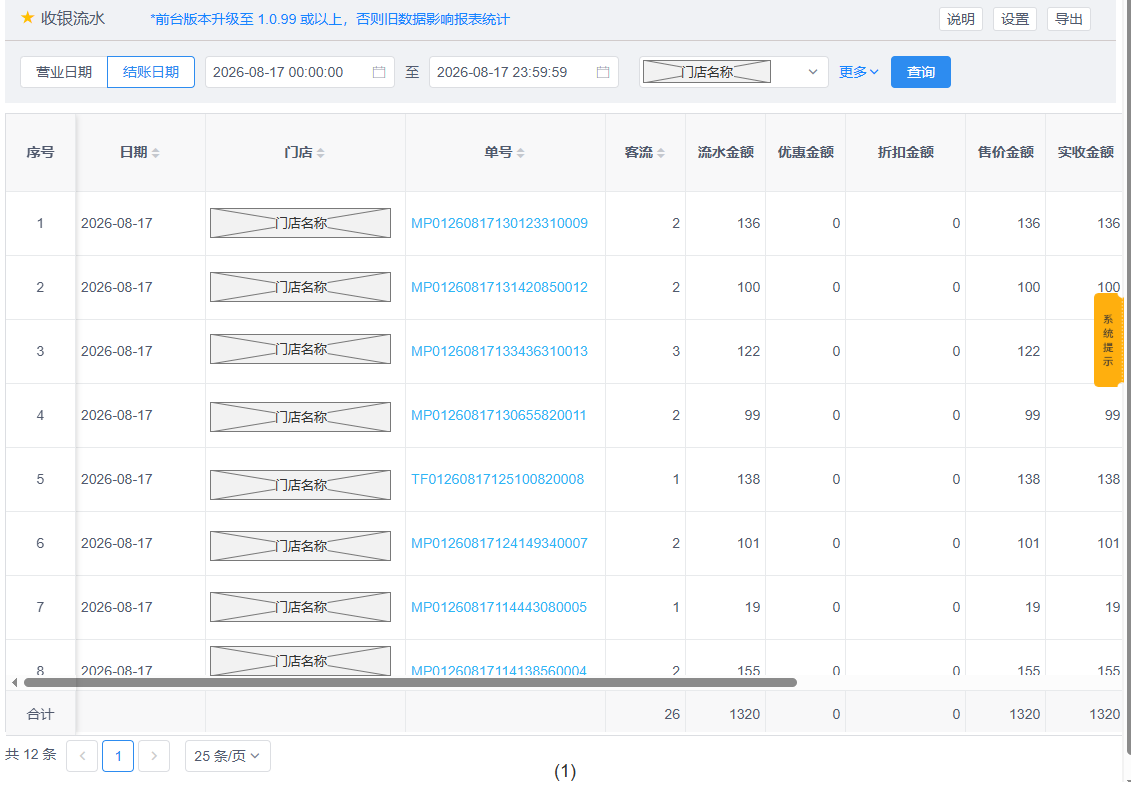Open calendar icon in start date field

click(379, 72)
